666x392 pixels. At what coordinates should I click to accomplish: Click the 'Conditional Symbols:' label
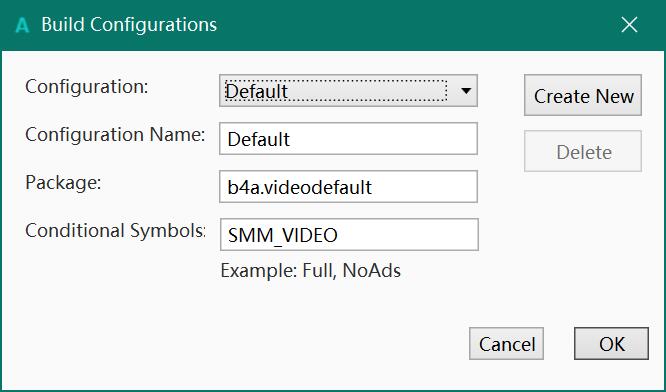coord(116,231)
